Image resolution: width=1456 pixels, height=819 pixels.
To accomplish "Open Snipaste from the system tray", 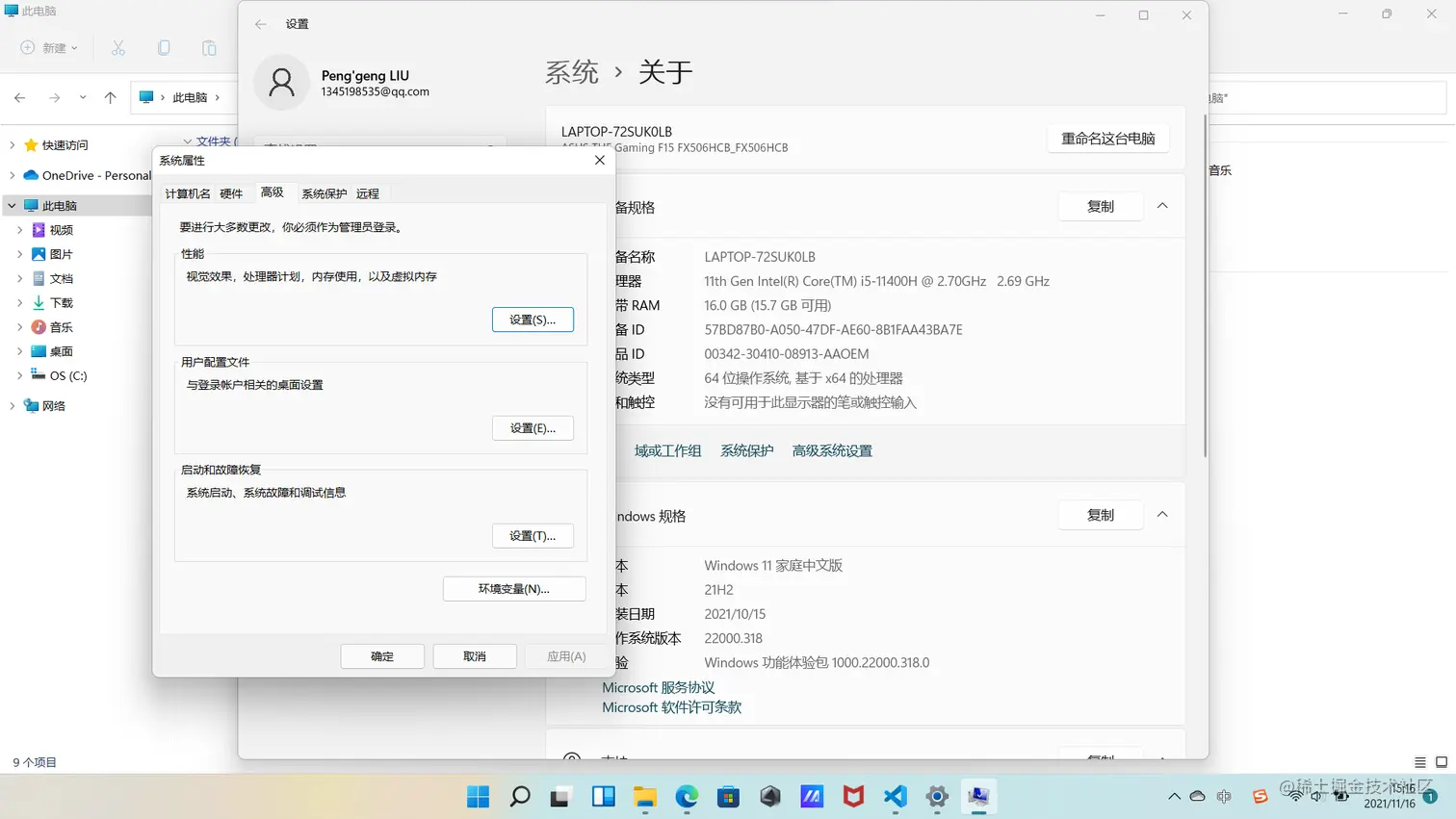I will [1259, 796].
